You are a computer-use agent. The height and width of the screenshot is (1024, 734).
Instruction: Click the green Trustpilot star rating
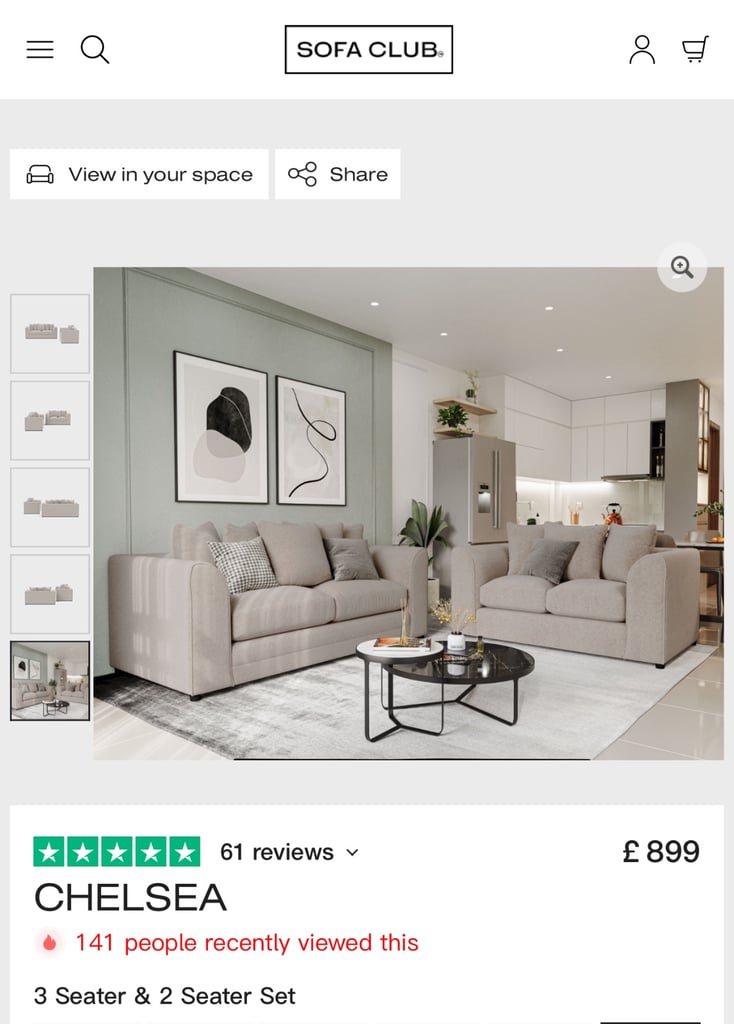pyautogui.click(x=117, y=852)
